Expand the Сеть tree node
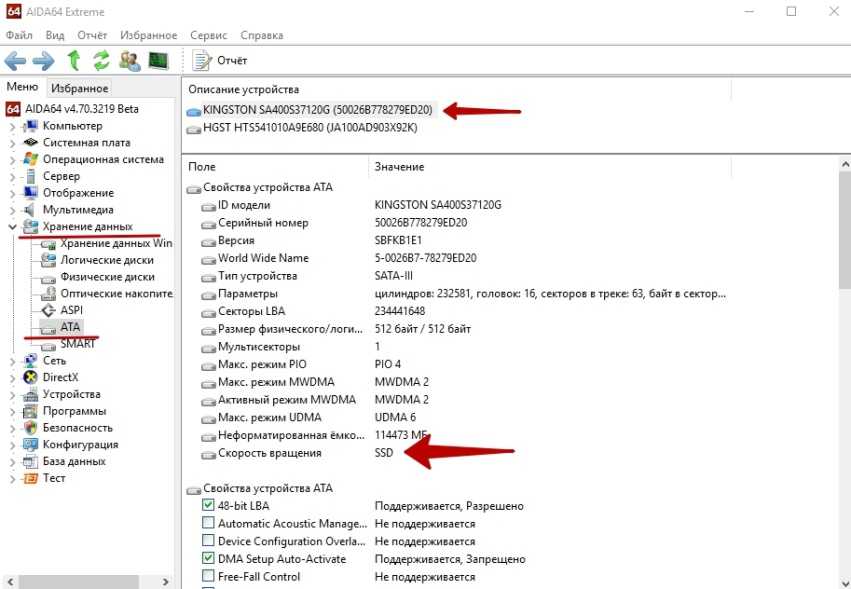 [12, 361]
